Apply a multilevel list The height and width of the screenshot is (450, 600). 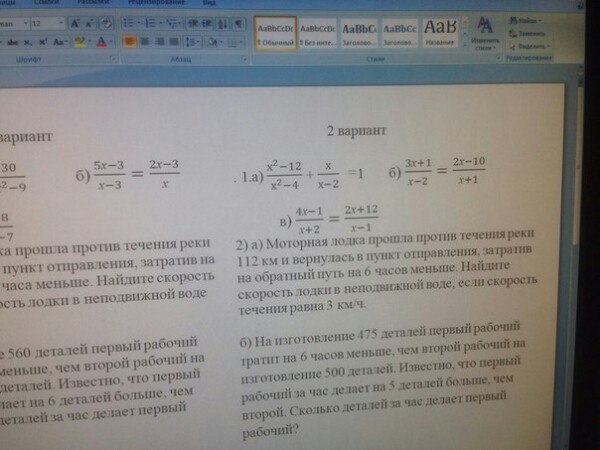173,24
